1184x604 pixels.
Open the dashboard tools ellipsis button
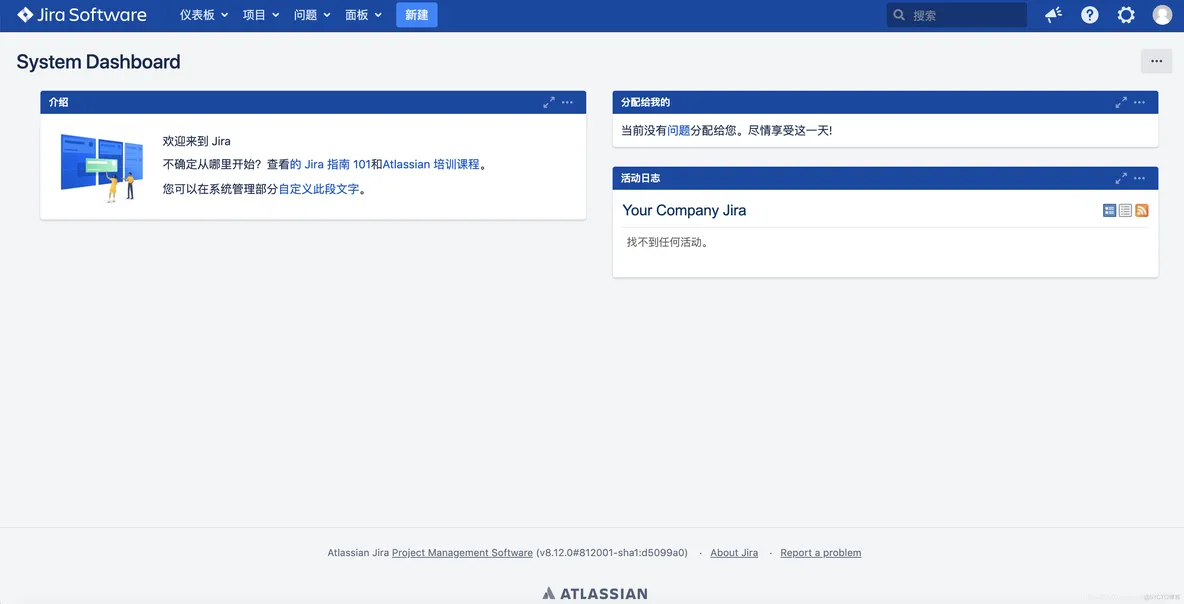1156,61
